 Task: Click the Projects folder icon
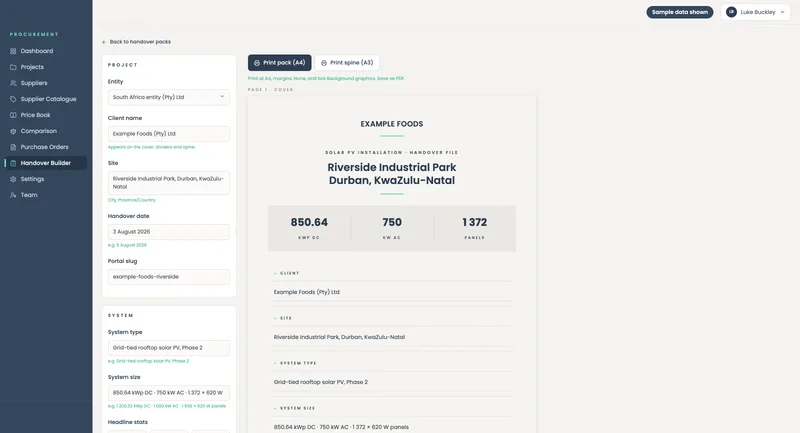[x=13, y=67]
